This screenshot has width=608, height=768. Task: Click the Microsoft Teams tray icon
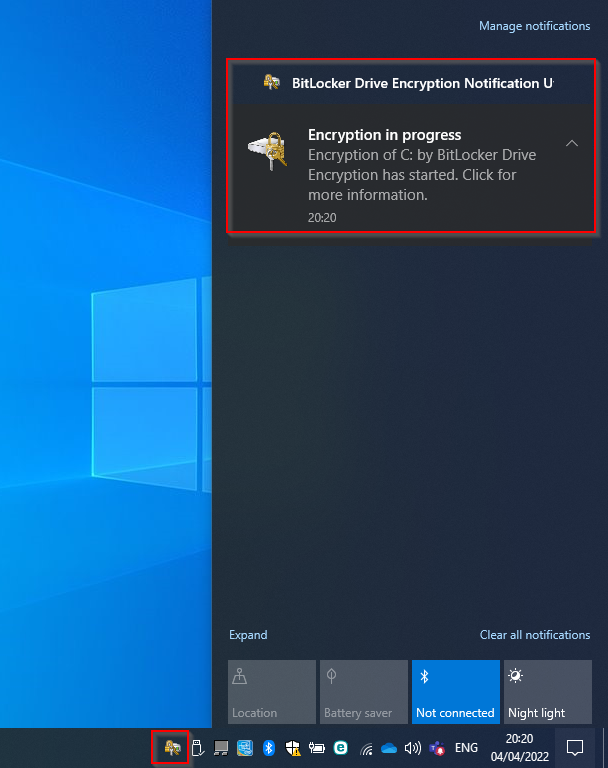[437, 747]
